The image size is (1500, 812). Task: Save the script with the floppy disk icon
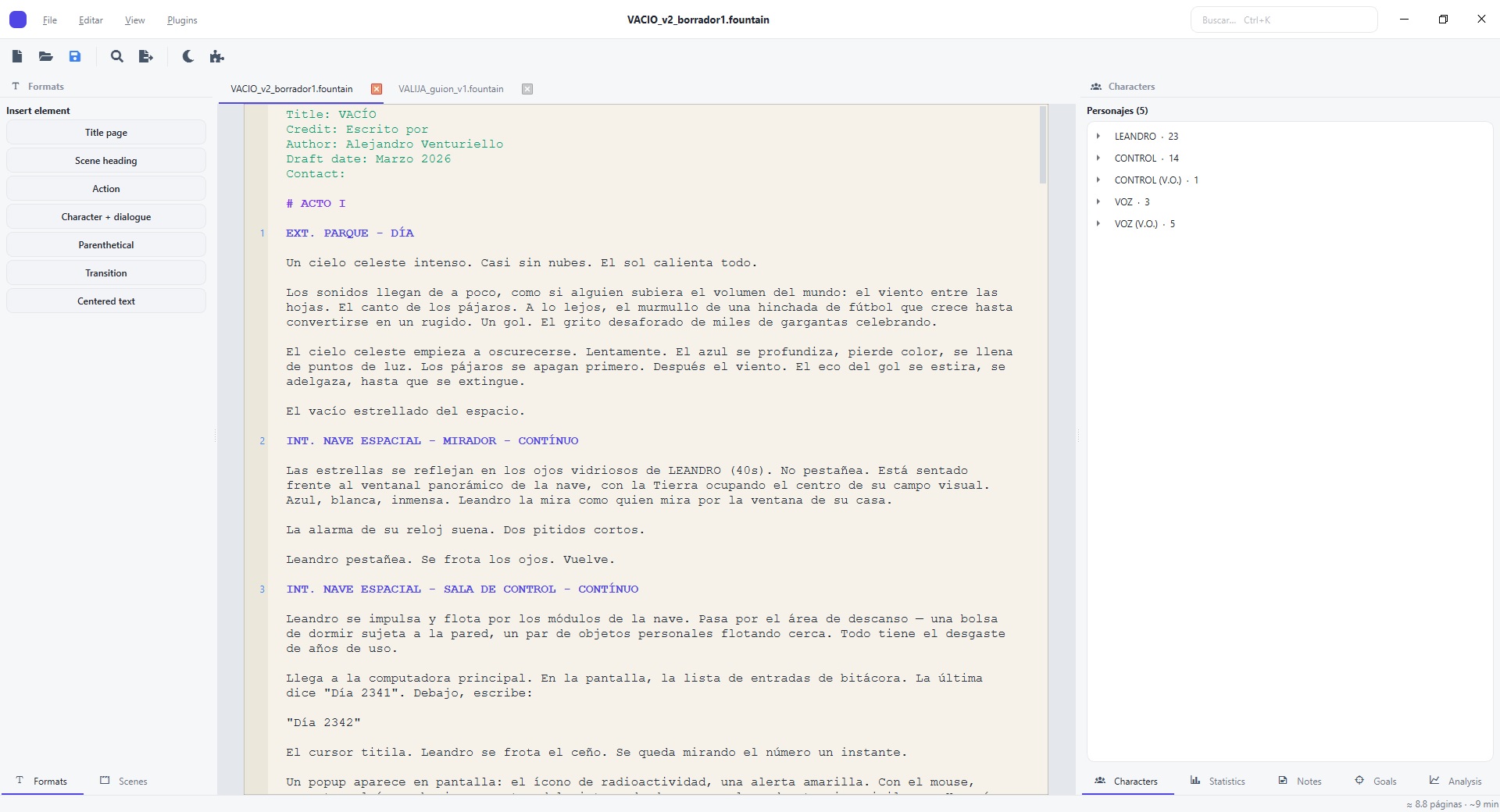(x=75, y=56)
